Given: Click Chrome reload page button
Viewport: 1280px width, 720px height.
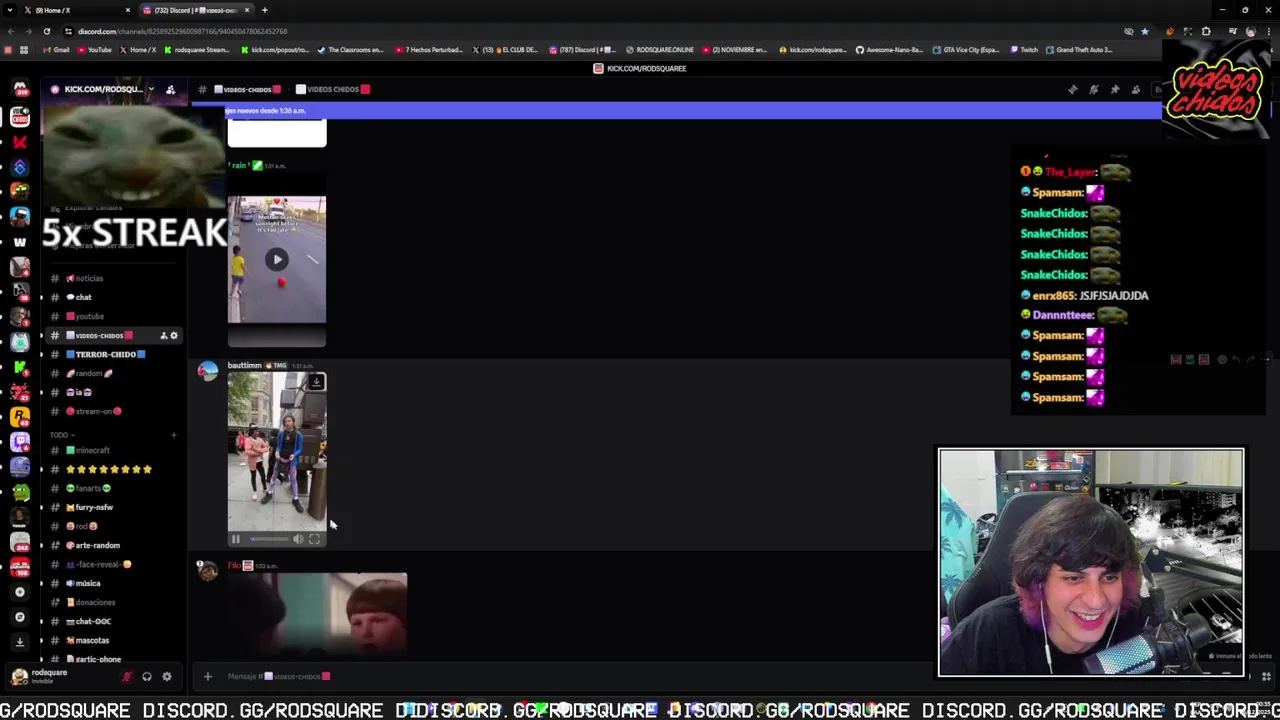Looking at the screenshot, I should click(x=46, y=31).
